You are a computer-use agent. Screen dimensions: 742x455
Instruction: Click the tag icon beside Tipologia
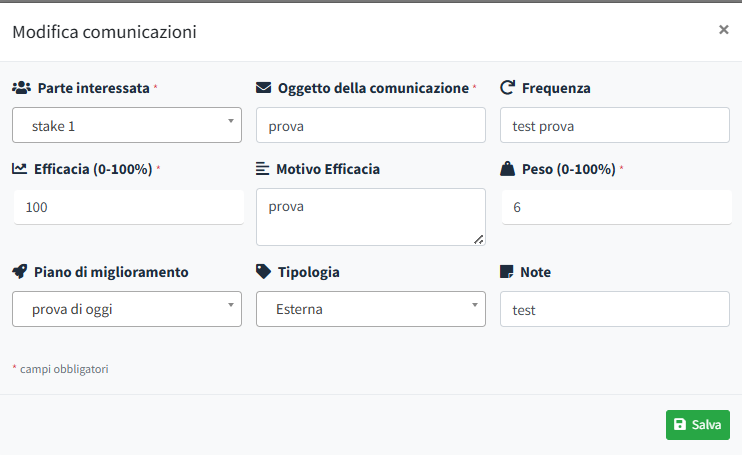pos(264,272)
